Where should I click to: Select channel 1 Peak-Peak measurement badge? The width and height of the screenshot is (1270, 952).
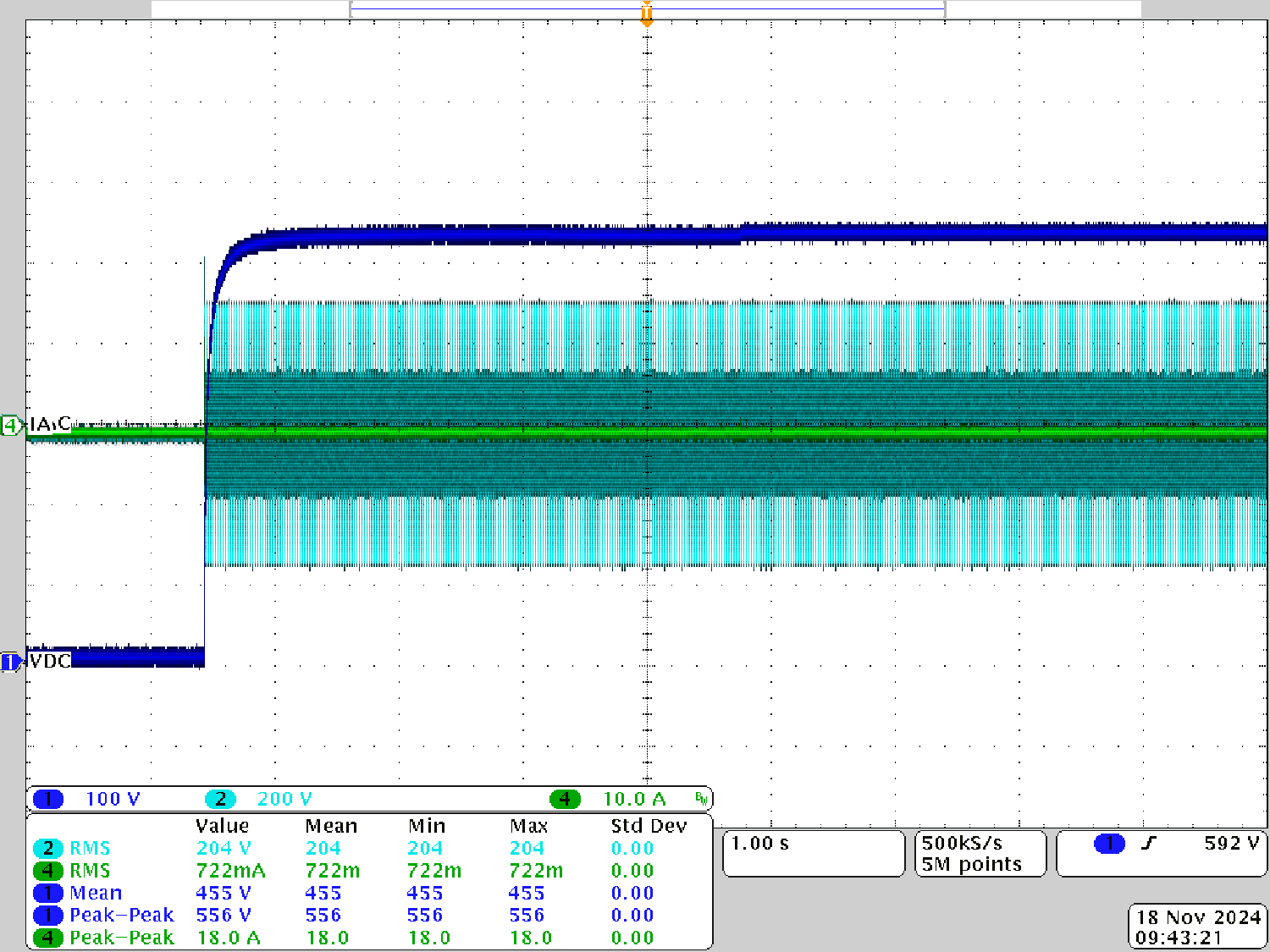click(x=48, y=916)
